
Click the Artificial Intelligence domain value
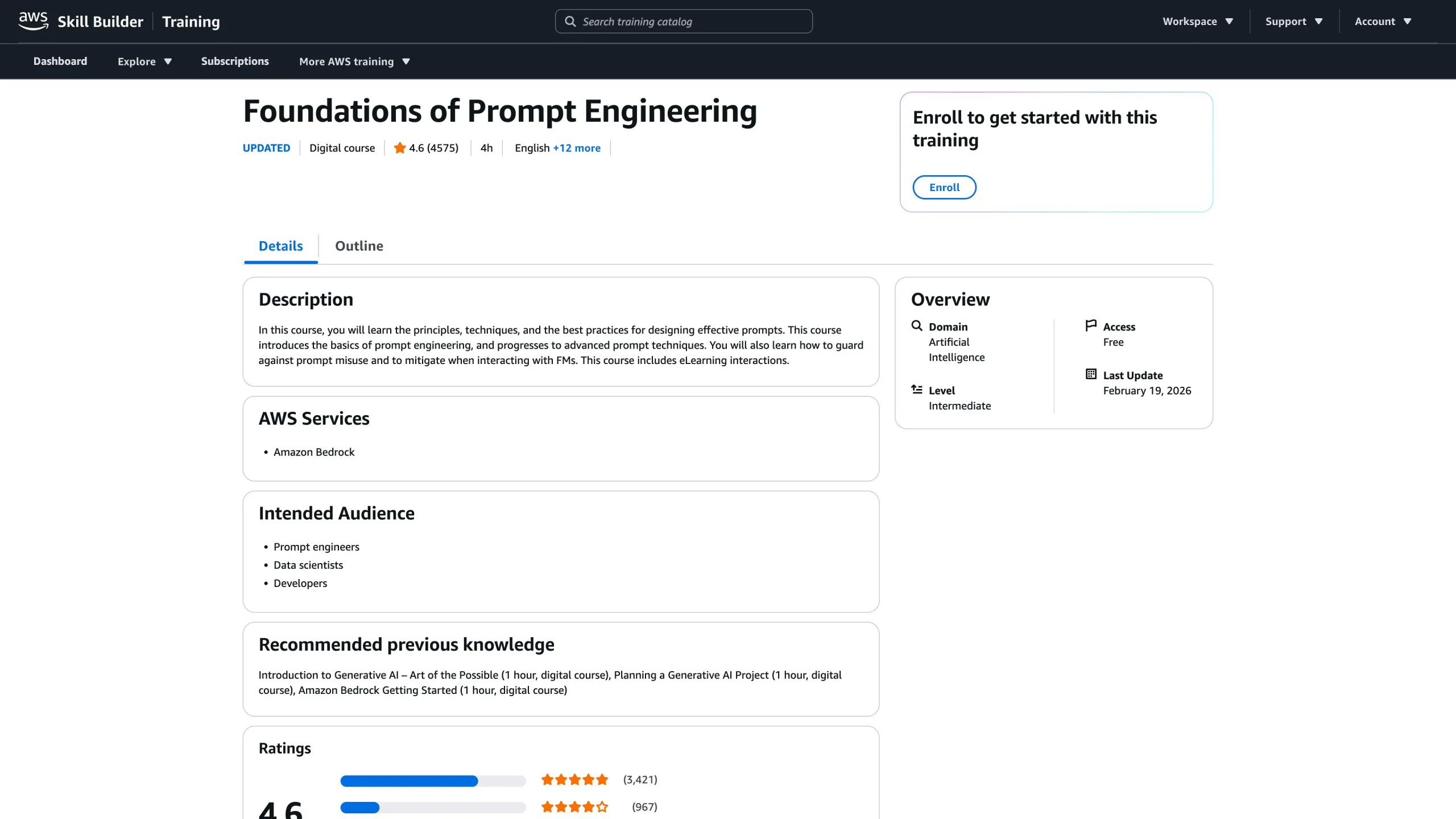click(957, 350)
